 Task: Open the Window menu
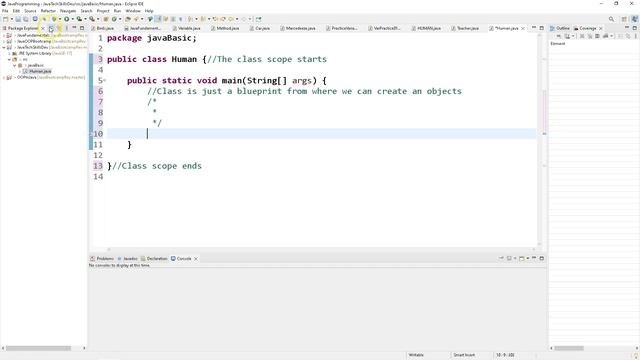[x=133, y=11]
